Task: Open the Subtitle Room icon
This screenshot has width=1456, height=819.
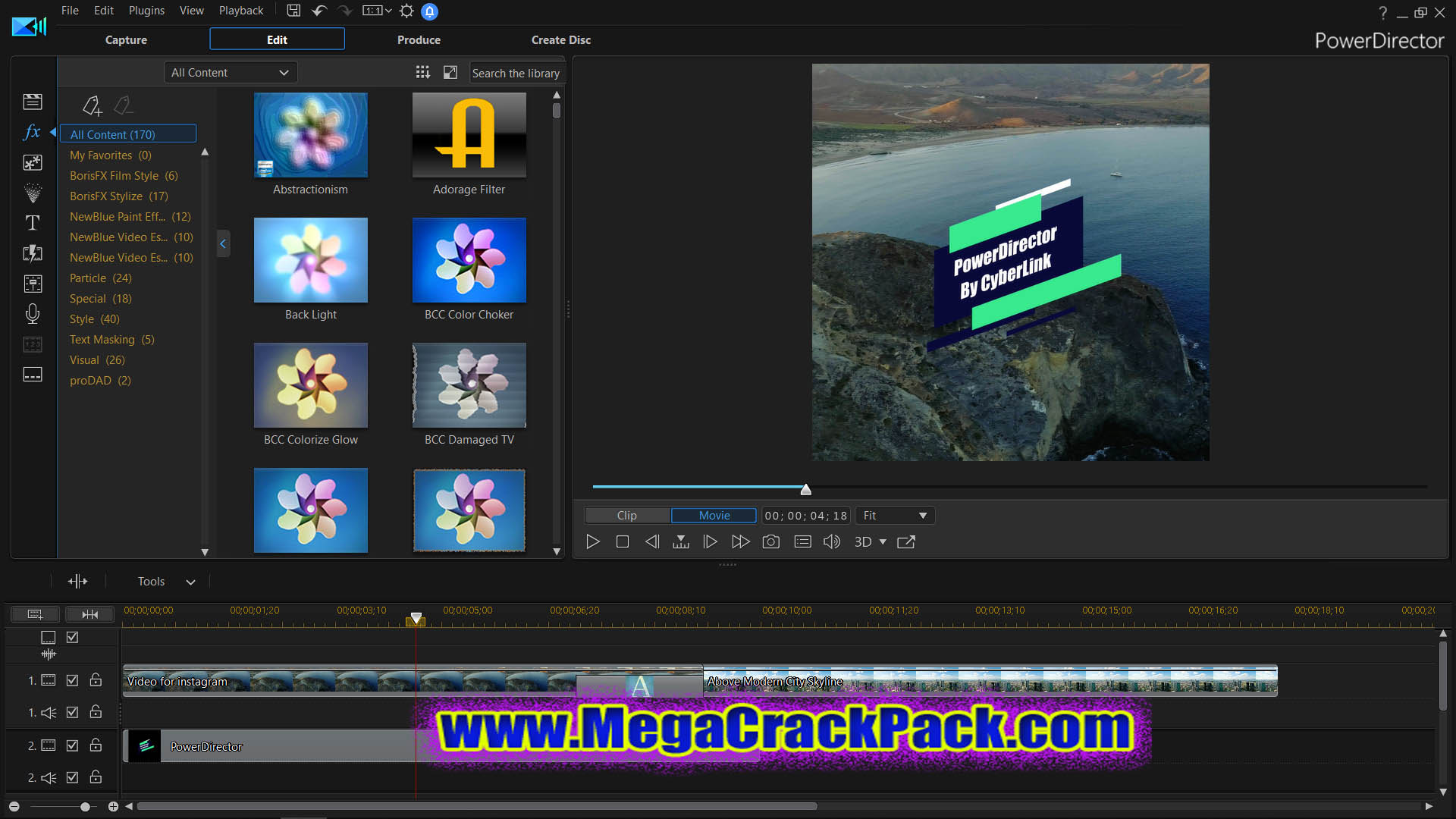Action: 33,375
